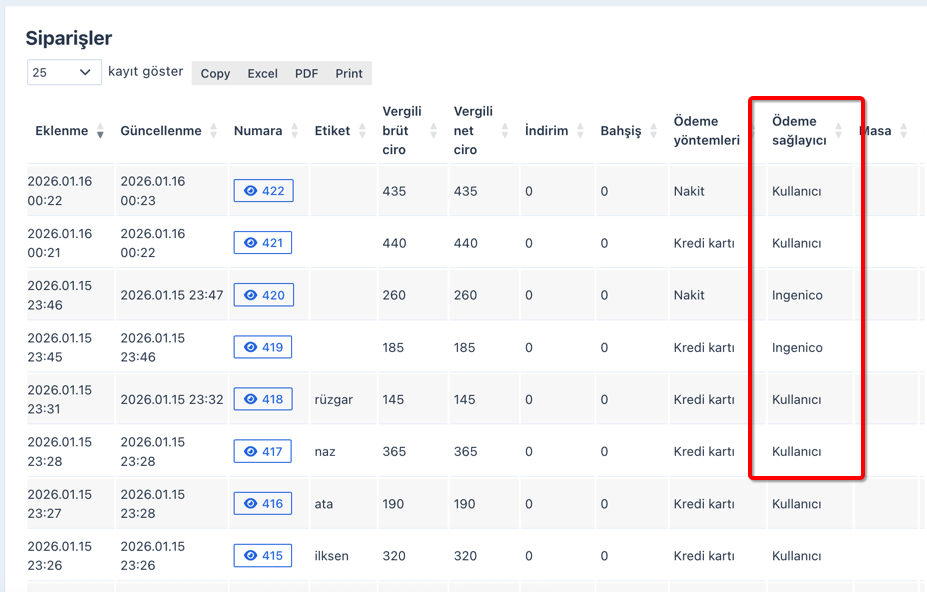View order 421 details with eye button
Image resolution: width=927 pixels, height=592 pixels.
tap(262, 243)
